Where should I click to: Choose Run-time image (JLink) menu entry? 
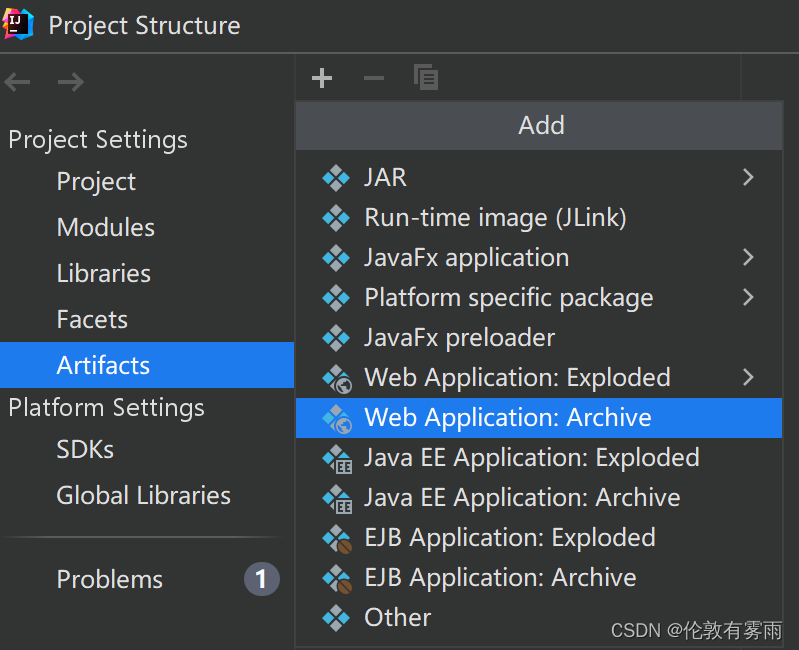(539, 218)
